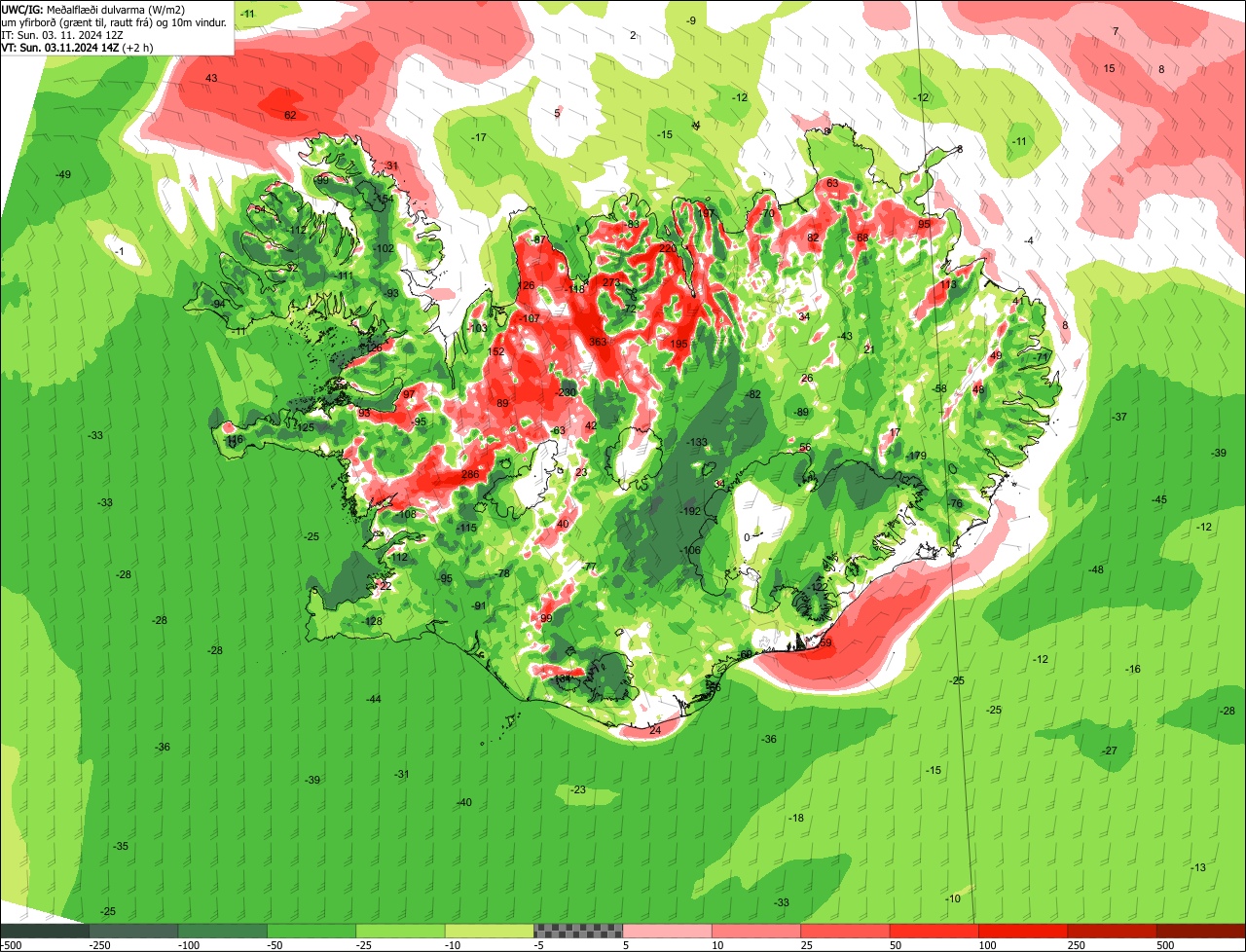Click the subtitle line 'um yfirborð (grænt til, rautt frá)'

tap(76, 21)
